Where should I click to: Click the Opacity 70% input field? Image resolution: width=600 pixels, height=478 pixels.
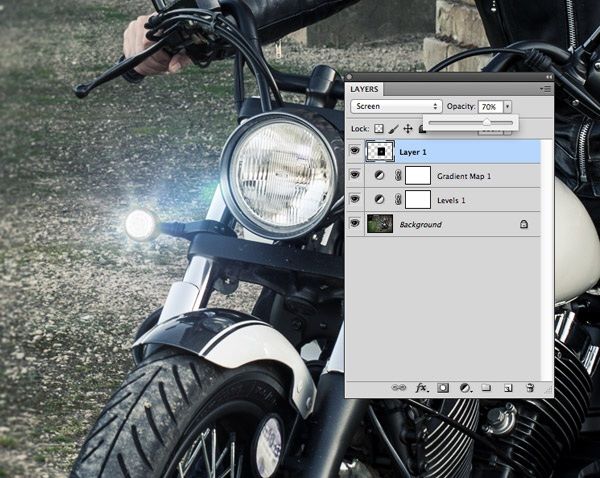pos(489,106)
